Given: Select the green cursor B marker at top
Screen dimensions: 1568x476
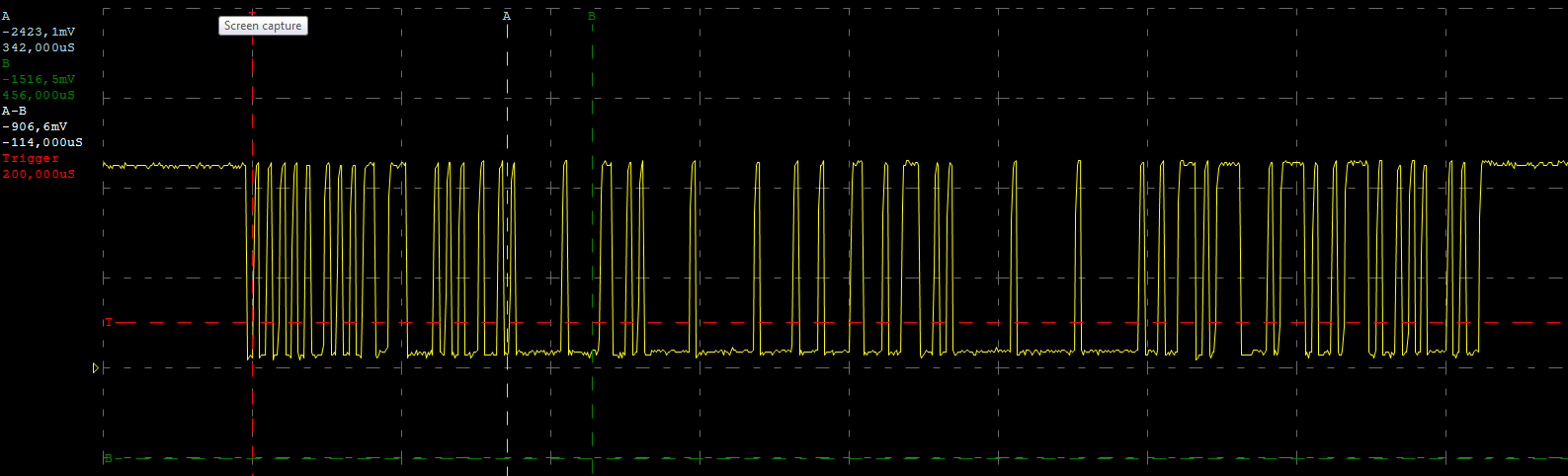Looking at the screenshot, I should pyautogui.click(x=592, y=16).
